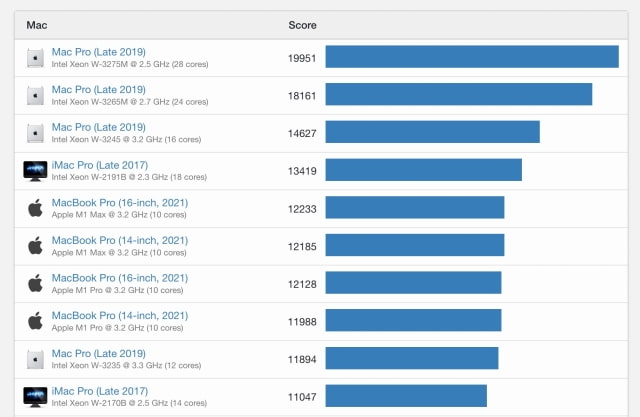Select the iMac Pro icon beside Xeon W-2170B
This screenshot has width=640, height=417.
(35, 396)
